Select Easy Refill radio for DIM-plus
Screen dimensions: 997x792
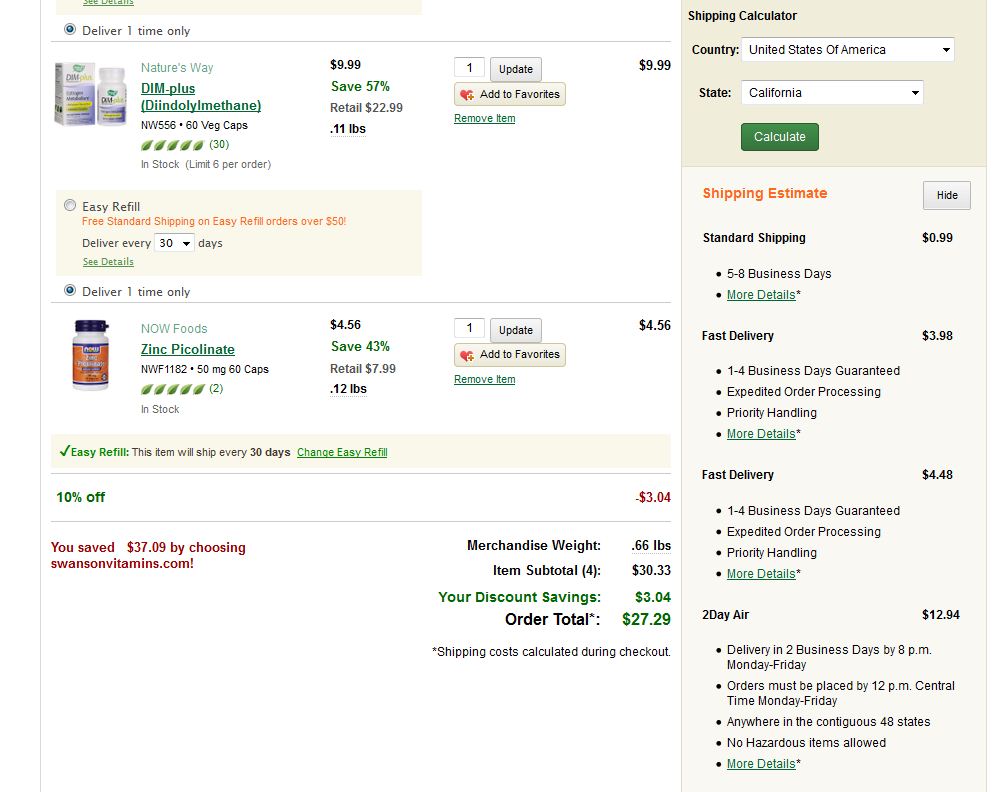(x=70, y=205)
